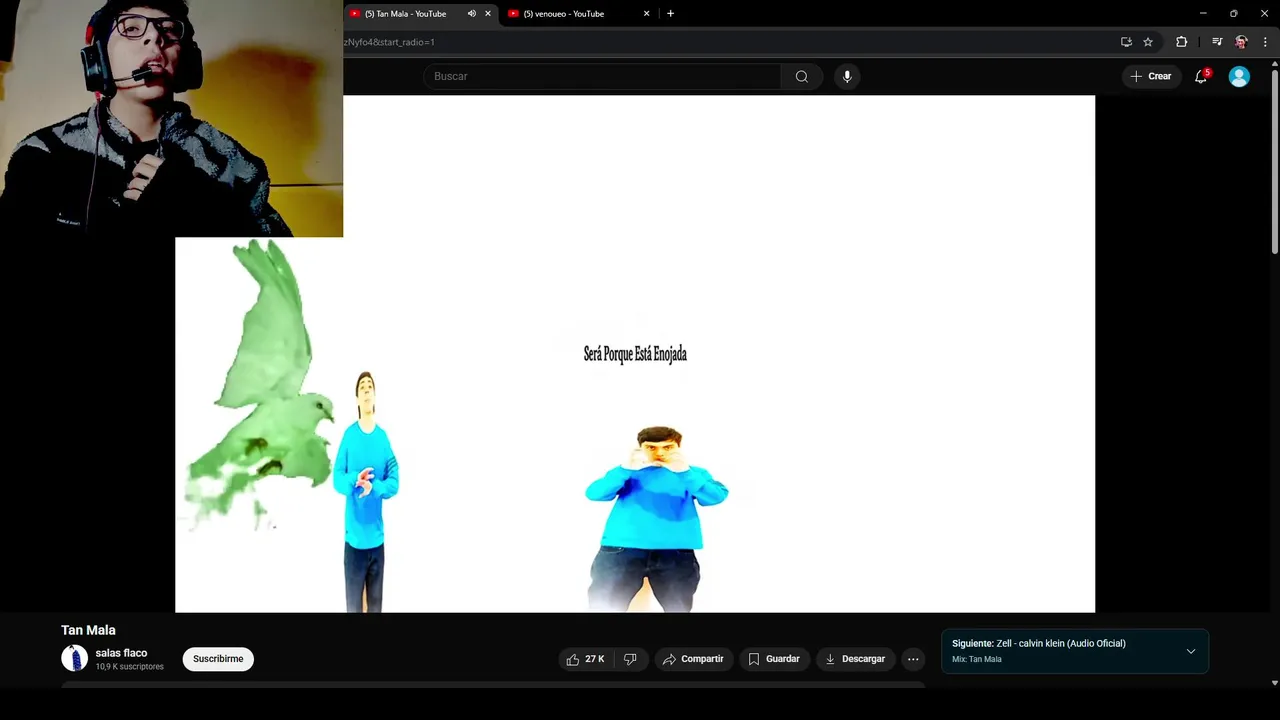
Task: Click the search magnifier icon
Action: point(801,76)
